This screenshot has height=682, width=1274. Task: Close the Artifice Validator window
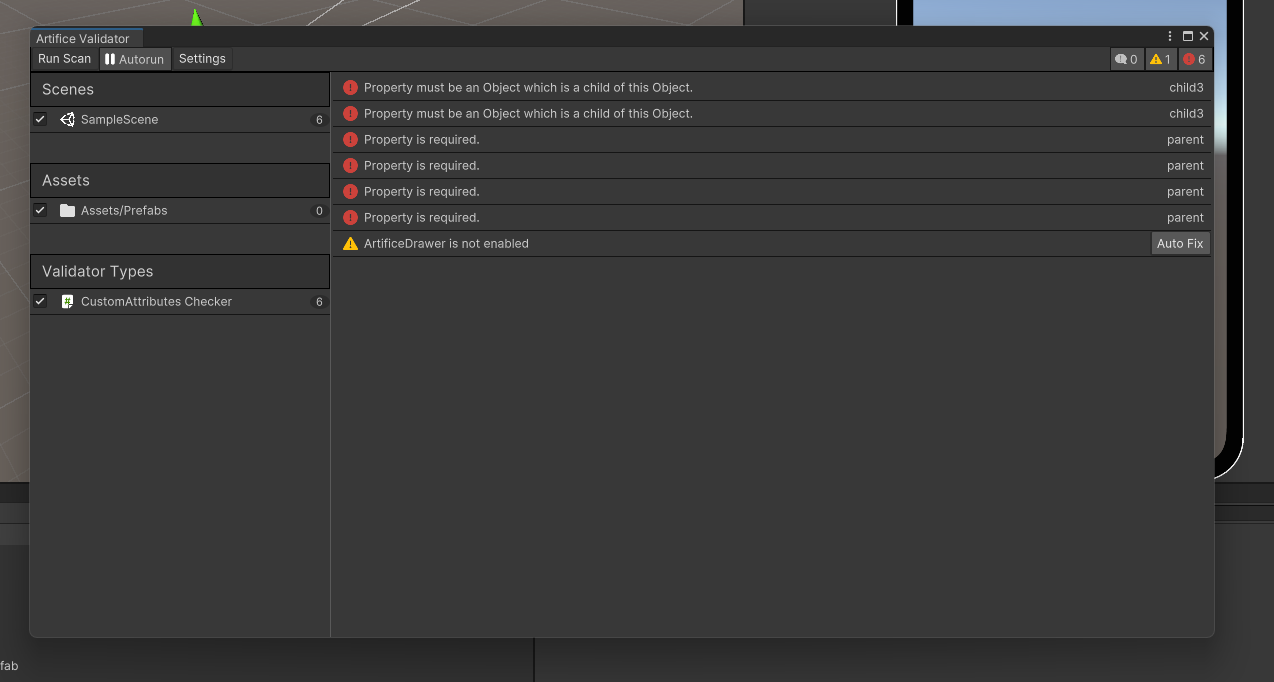[1204, 36]
